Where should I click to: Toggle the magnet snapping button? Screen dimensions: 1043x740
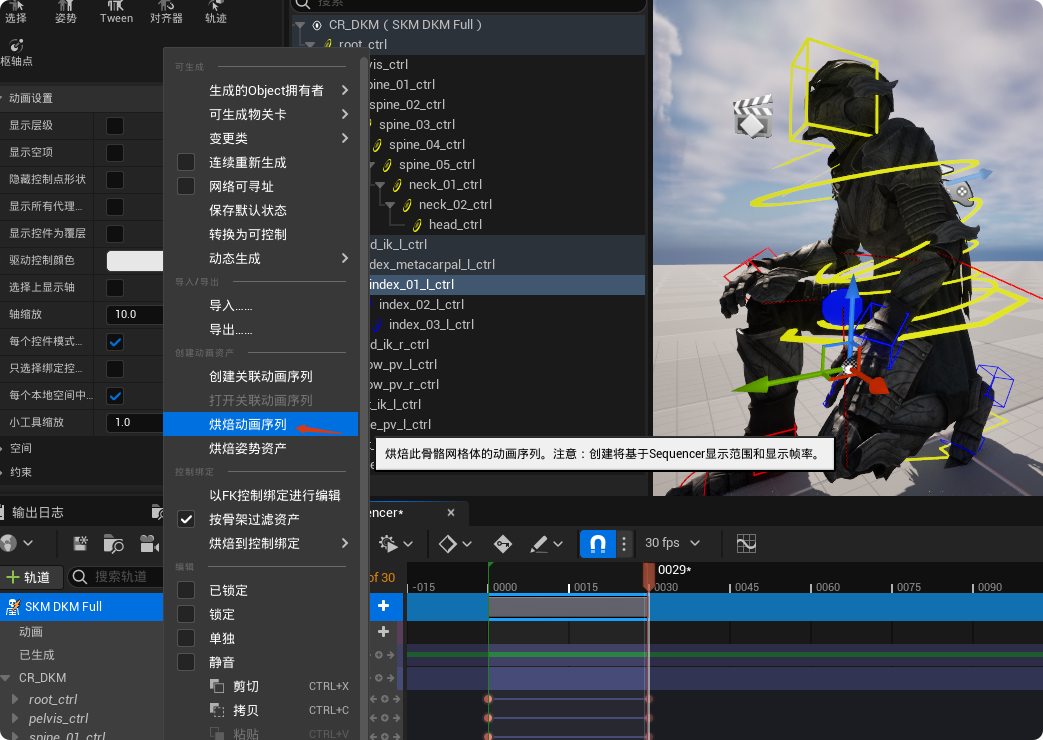(597, 544)
